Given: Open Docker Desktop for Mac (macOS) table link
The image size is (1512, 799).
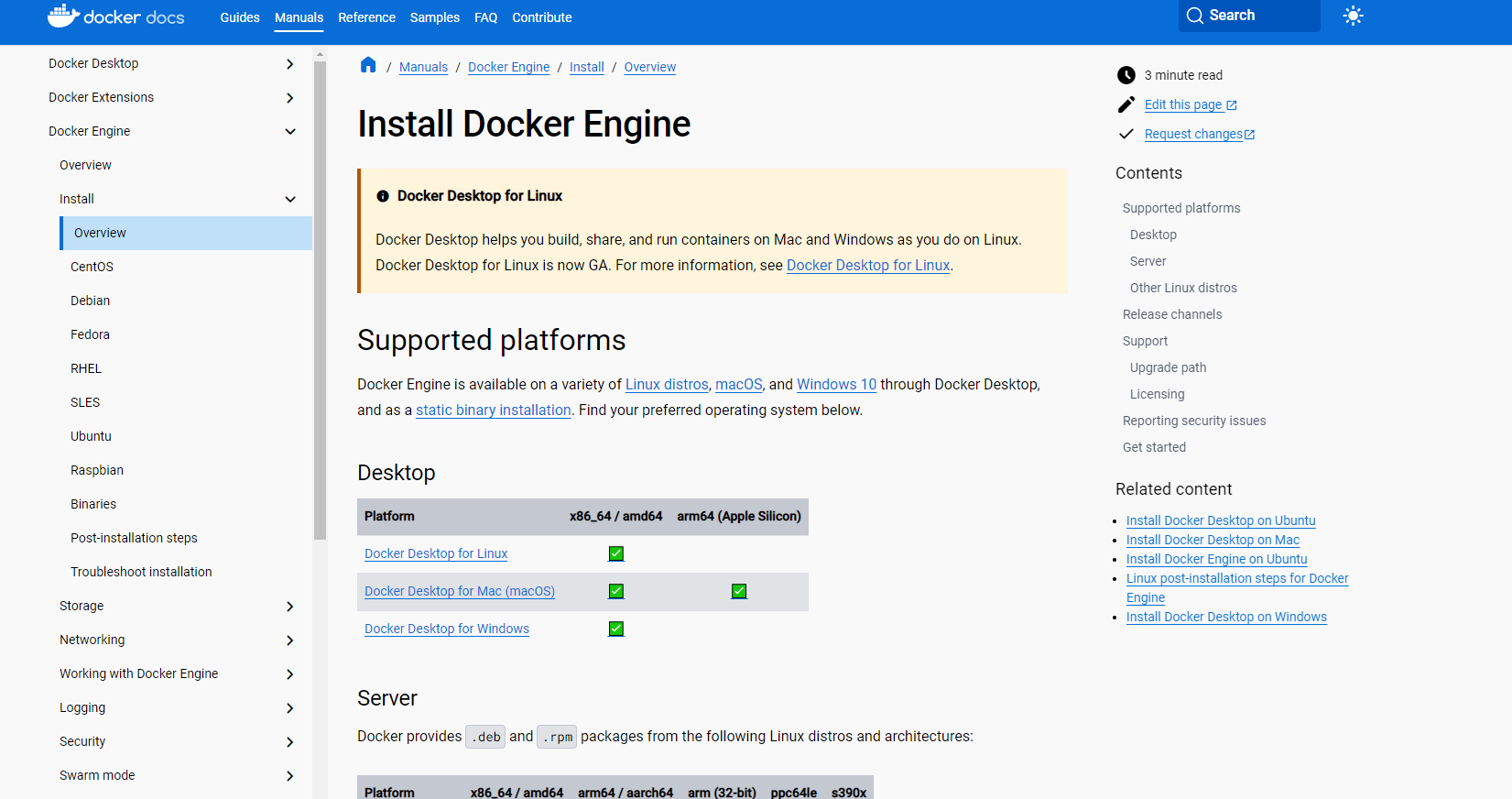Looking at the screenshot, I should pos(460,591).
